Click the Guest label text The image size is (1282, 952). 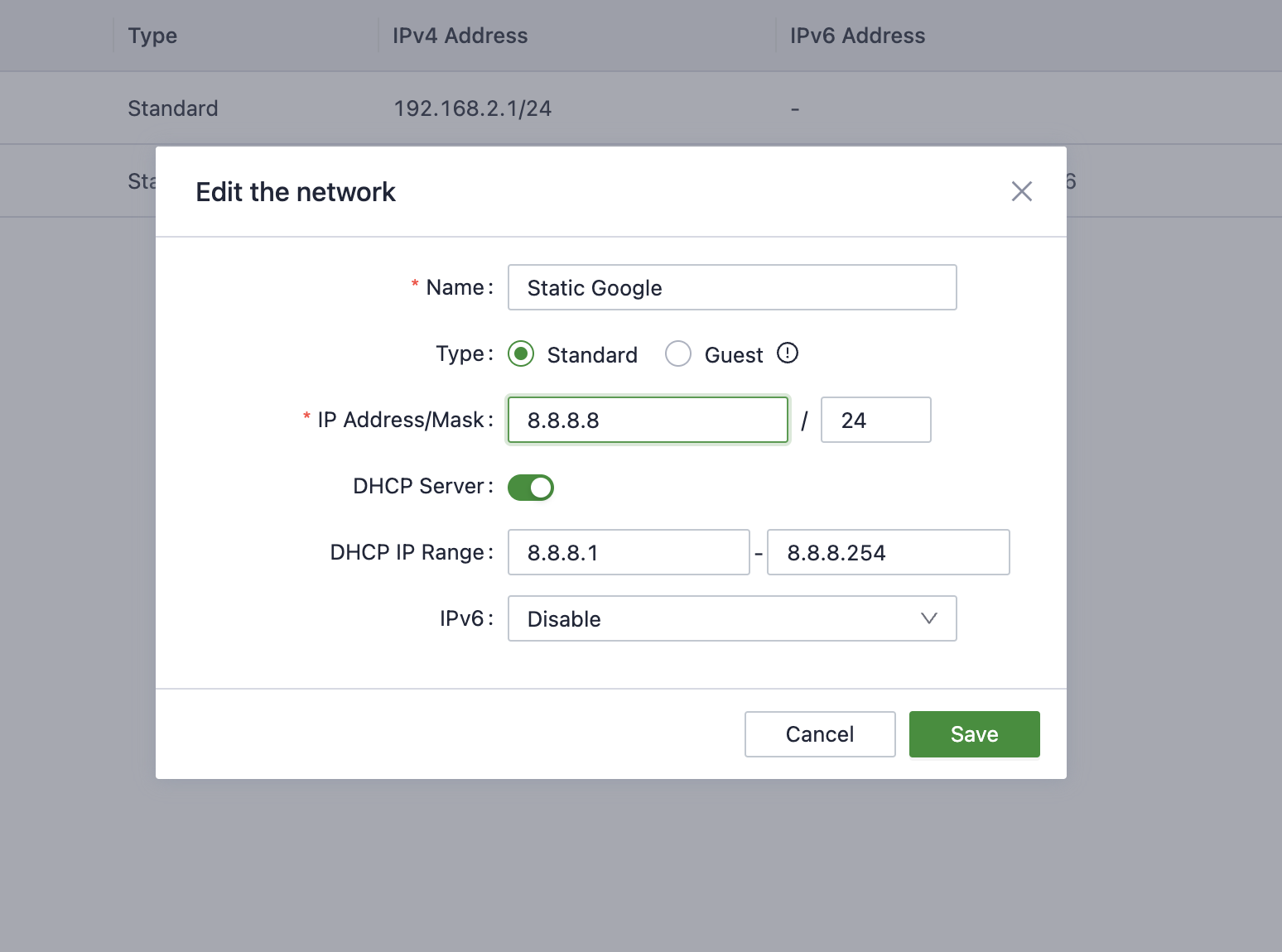(733, 355)
